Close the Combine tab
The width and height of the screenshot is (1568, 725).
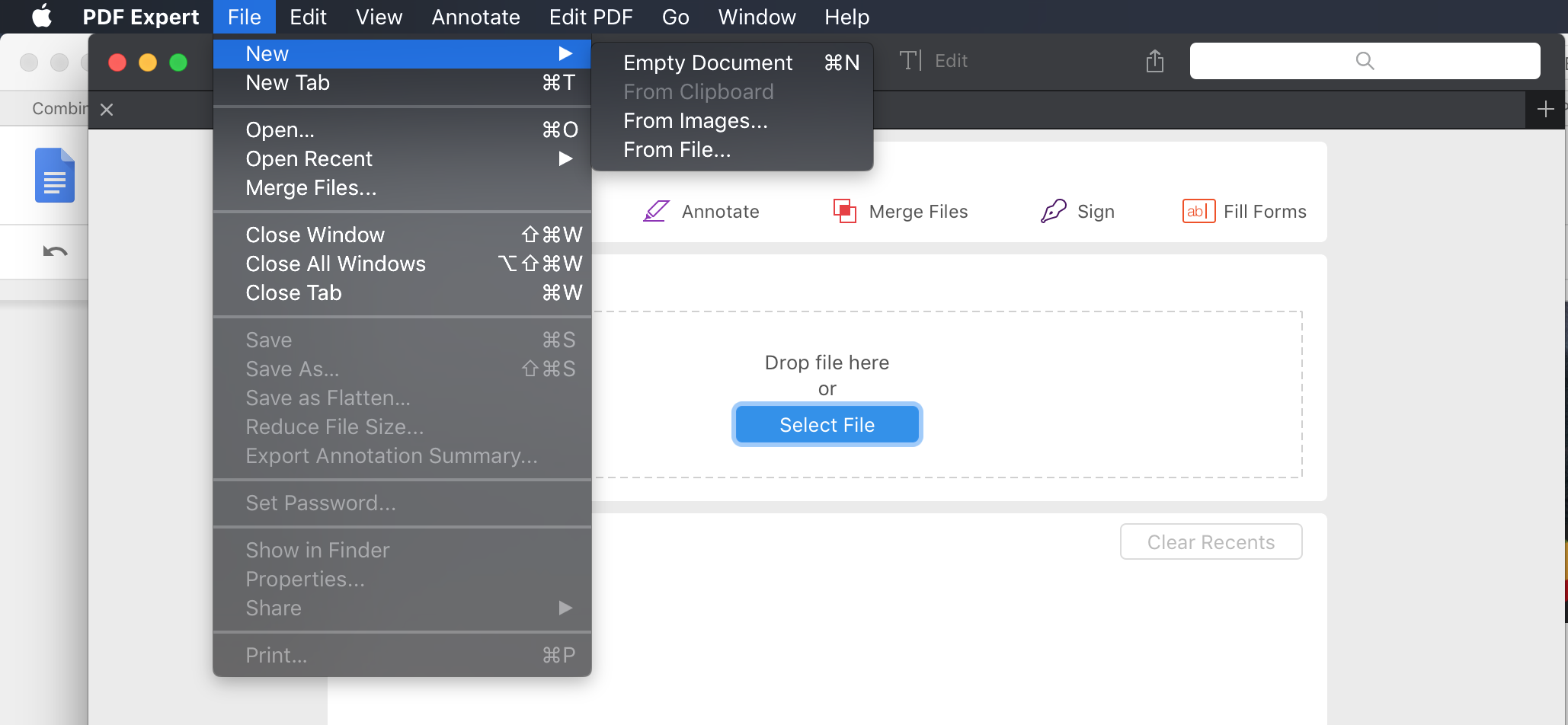107,110
